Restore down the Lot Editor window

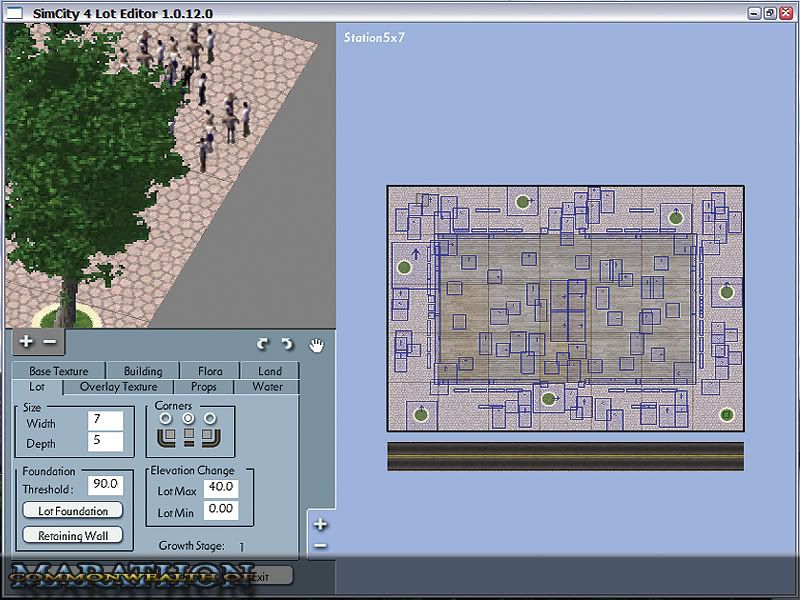pyautogui.click(x=770, y=13)
